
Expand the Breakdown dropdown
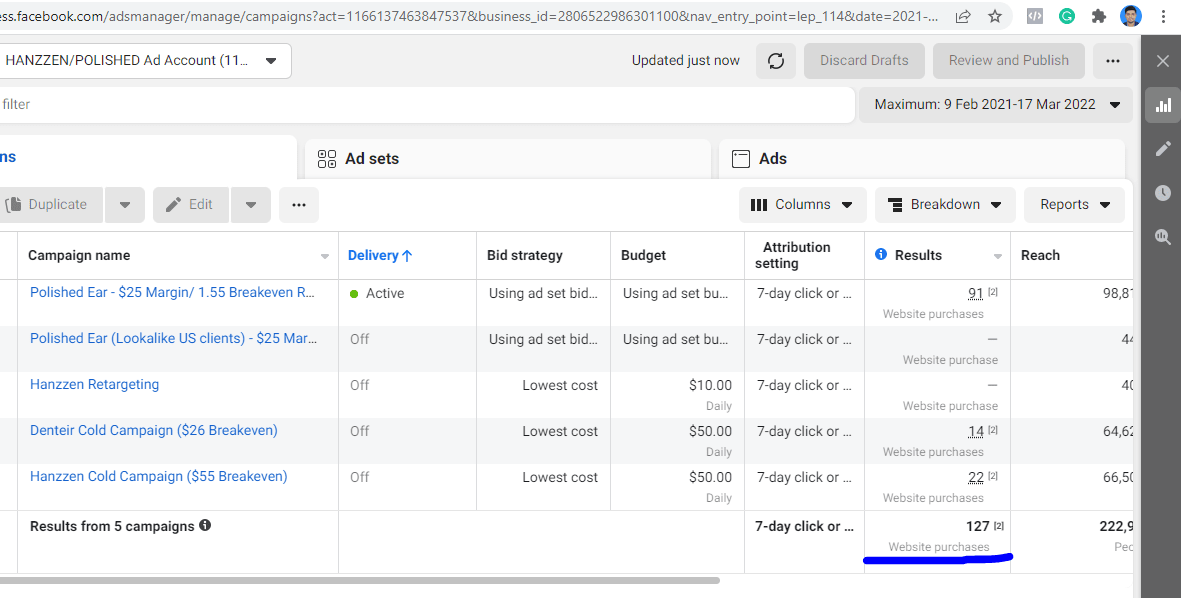click(944, 205)
